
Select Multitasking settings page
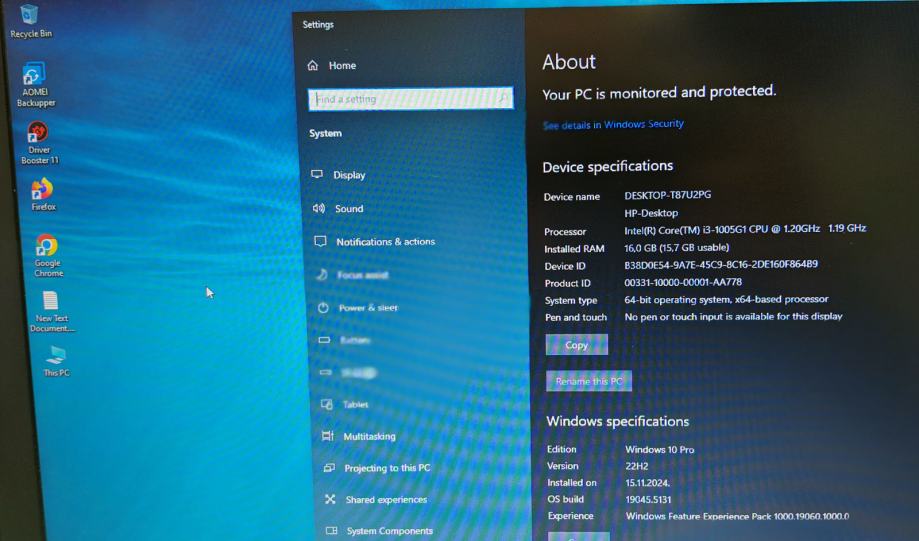(x=369, y=436)
